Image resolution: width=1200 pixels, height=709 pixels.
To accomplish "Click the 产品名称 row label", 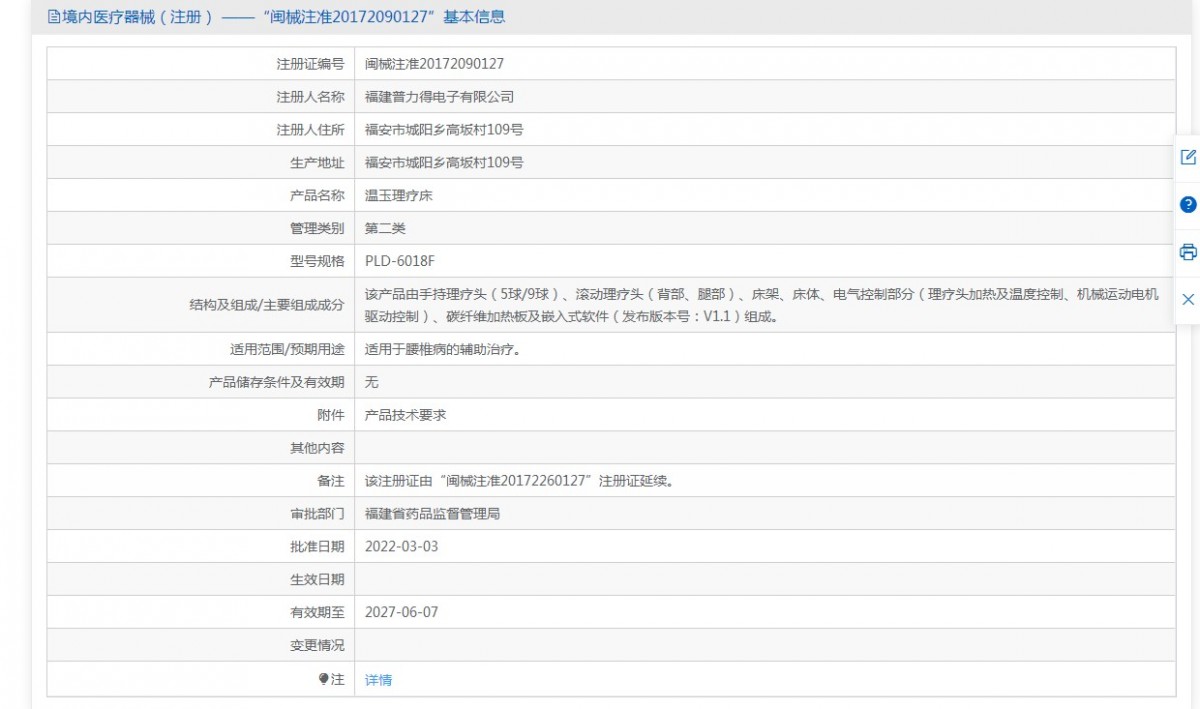I will tap(317, 195).
